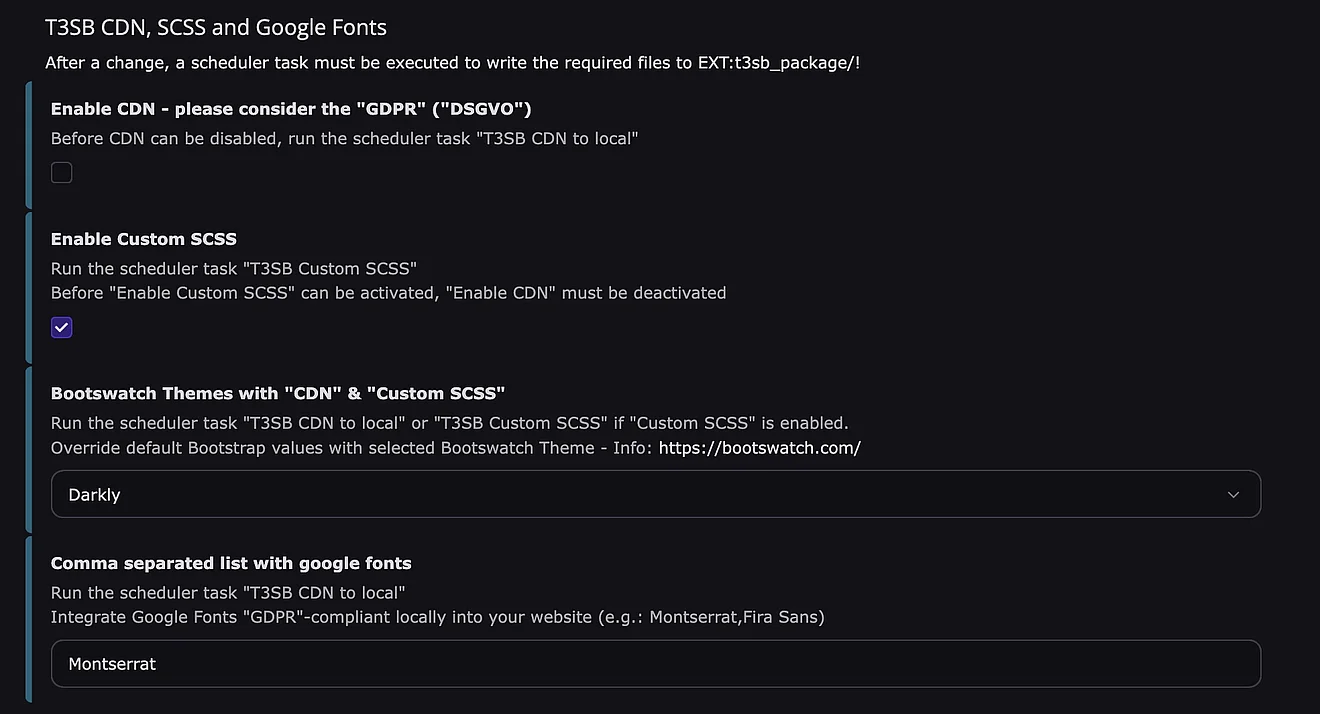1320x714 pixels.
Task: Click the "Integrate Google Fonts" help text
Action: click(x=437, y=617)
